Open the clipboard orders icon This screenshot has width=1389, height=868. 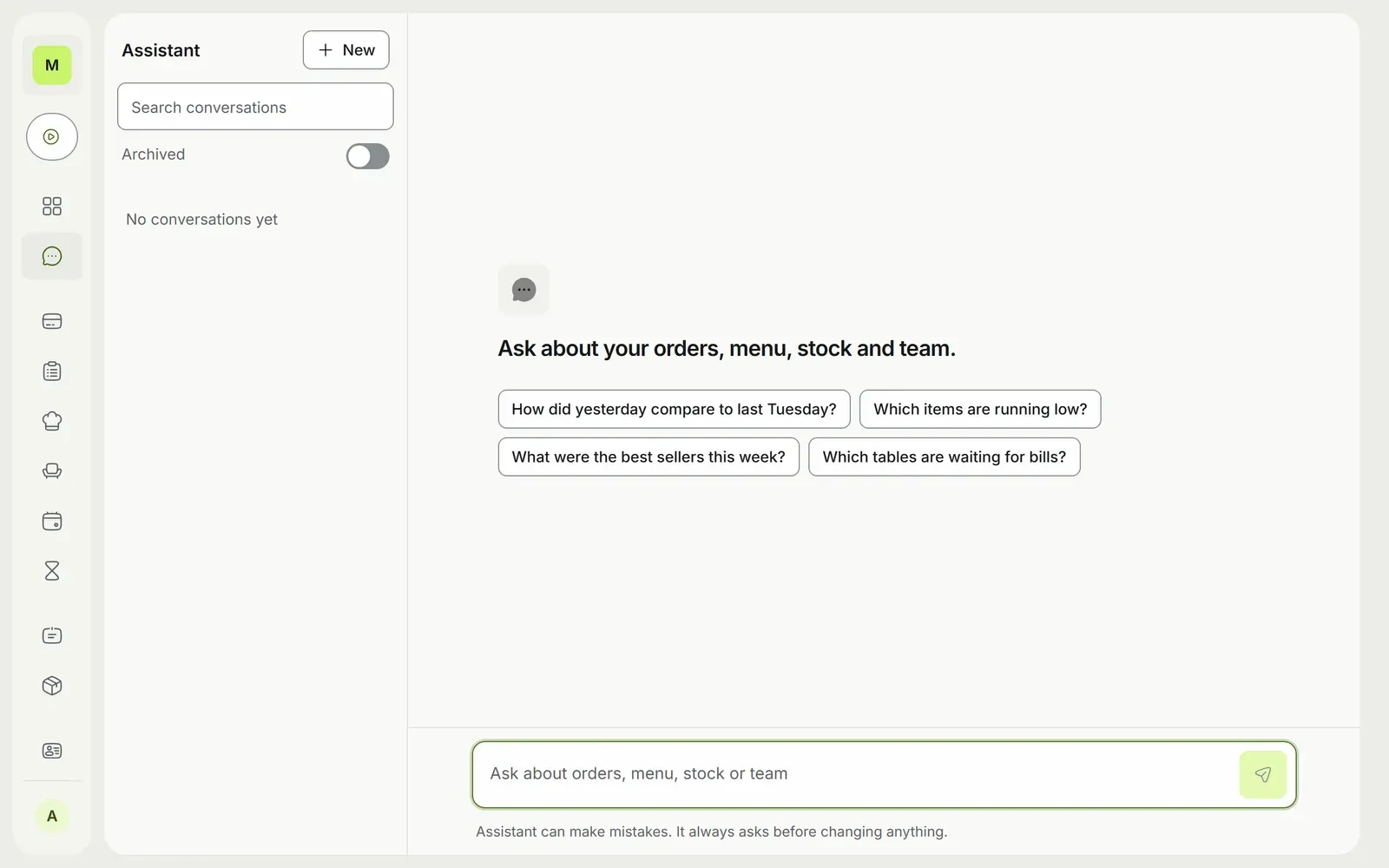point(52,372)
